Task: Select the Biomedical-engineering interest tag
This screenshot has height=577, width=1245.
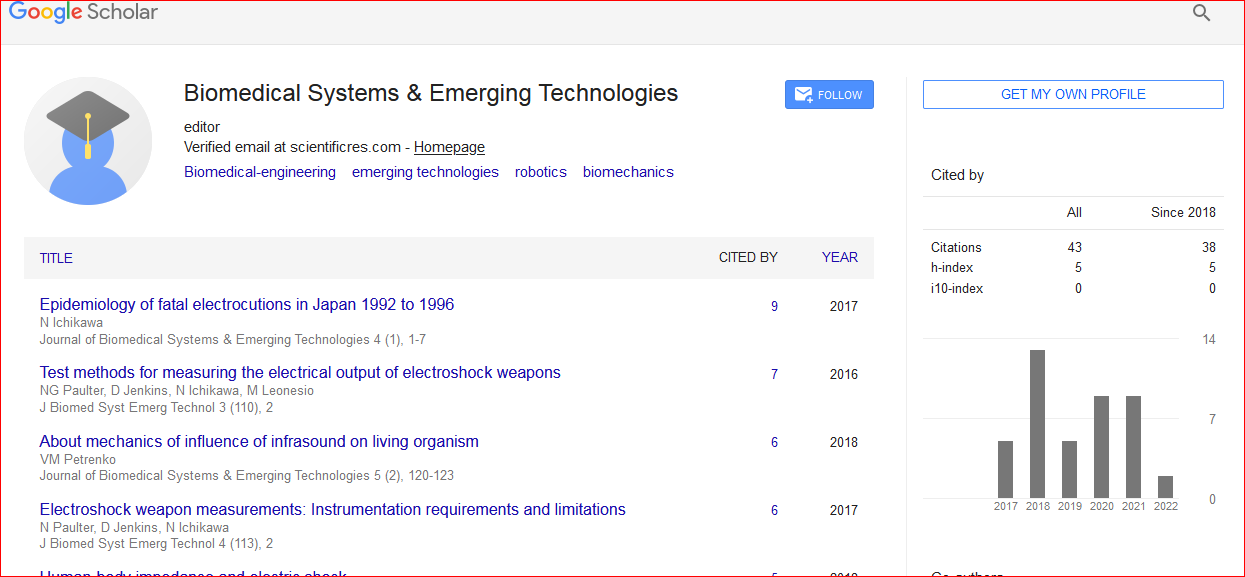Action: 260,172
